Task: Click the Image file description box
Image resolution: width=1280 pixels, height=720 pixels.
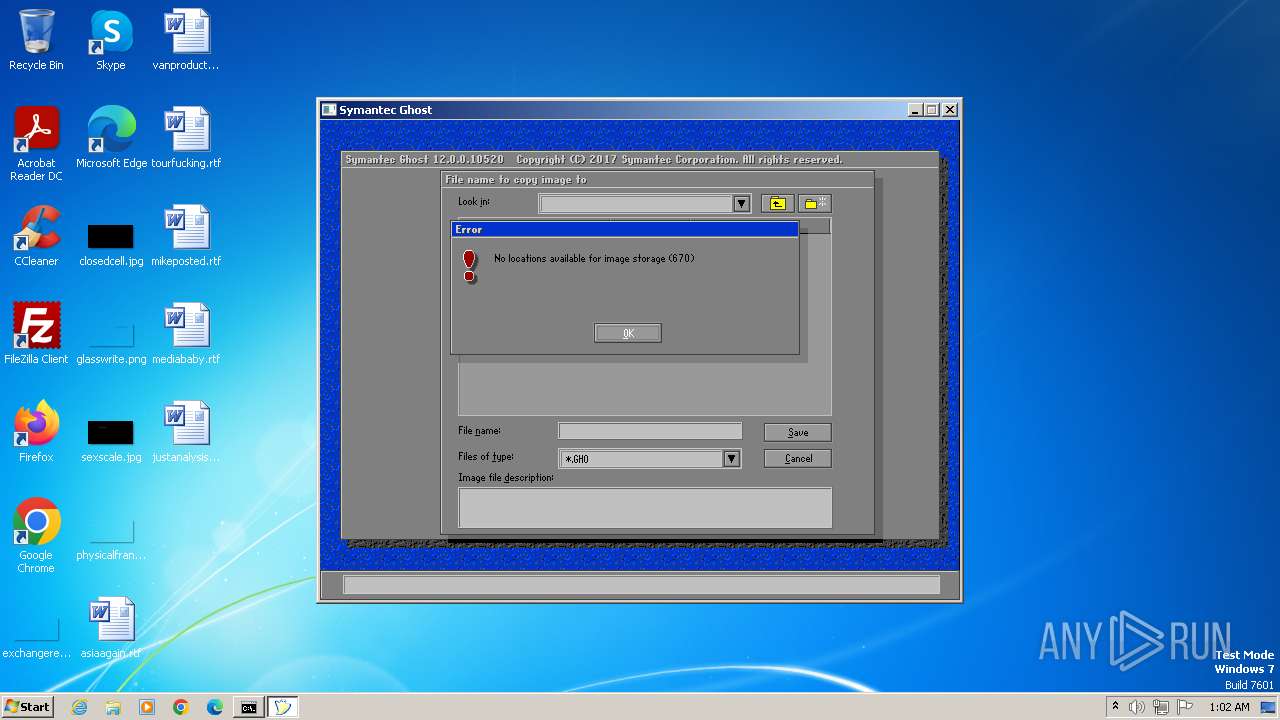Action: pyautogui.click(x=645, y=507)
